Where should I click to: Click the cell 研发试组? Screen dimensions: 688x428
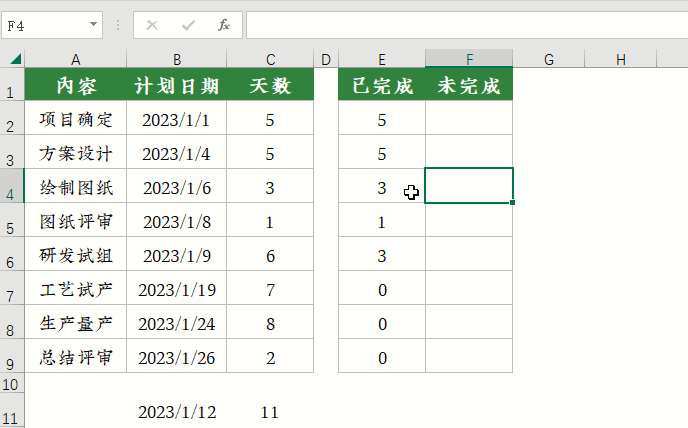click(75, 254)
